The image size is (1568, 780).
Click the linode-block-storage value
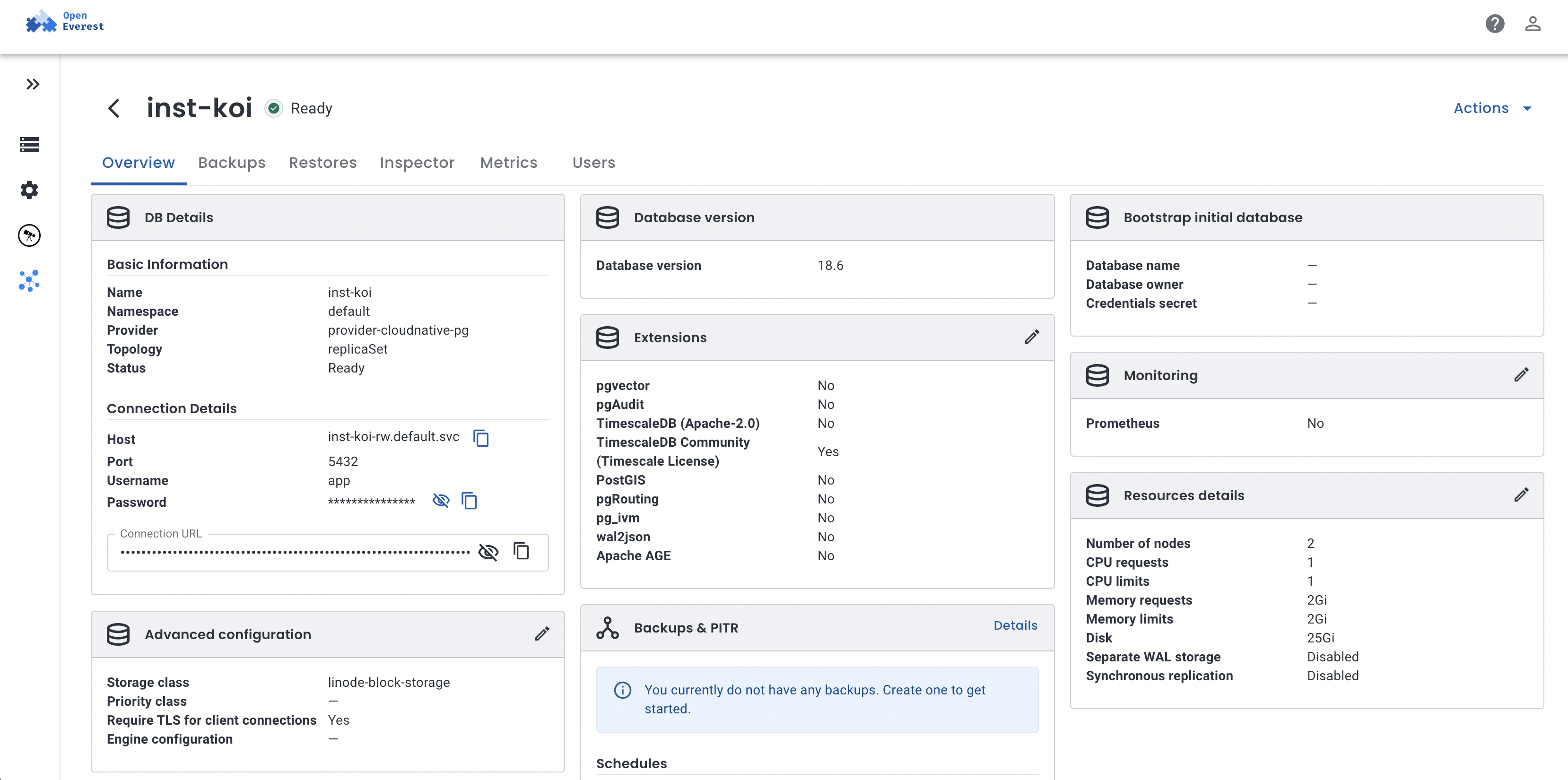click(x=389, y=682)
